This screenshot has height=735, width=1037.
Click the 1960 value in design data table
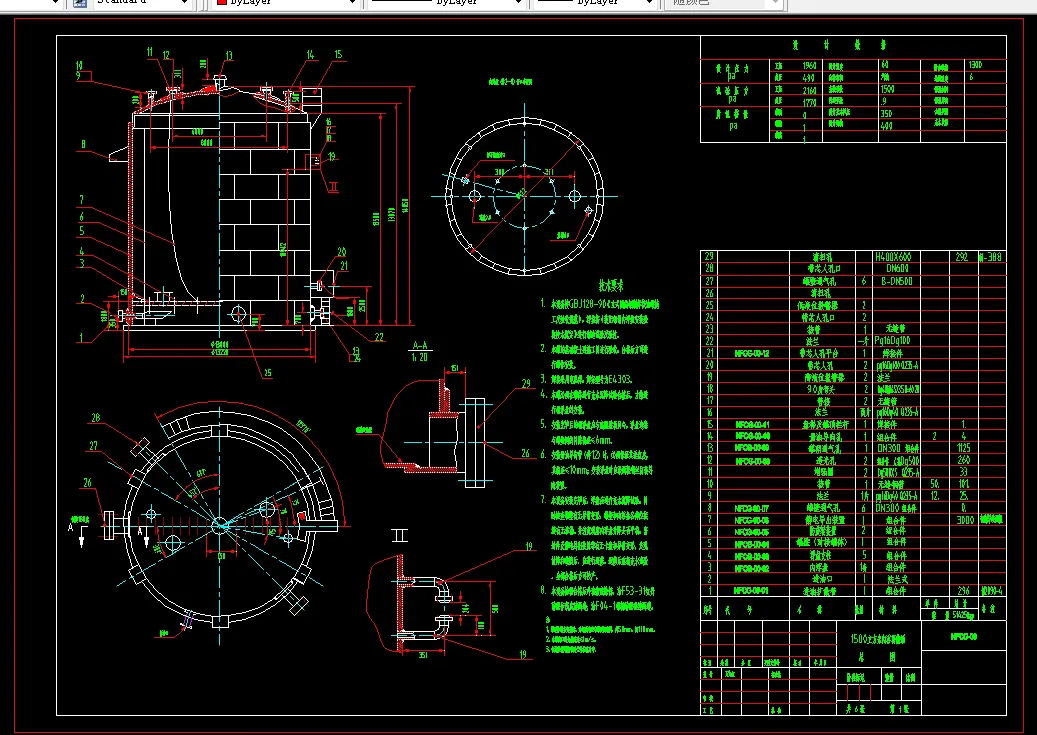tap(809, 65)
